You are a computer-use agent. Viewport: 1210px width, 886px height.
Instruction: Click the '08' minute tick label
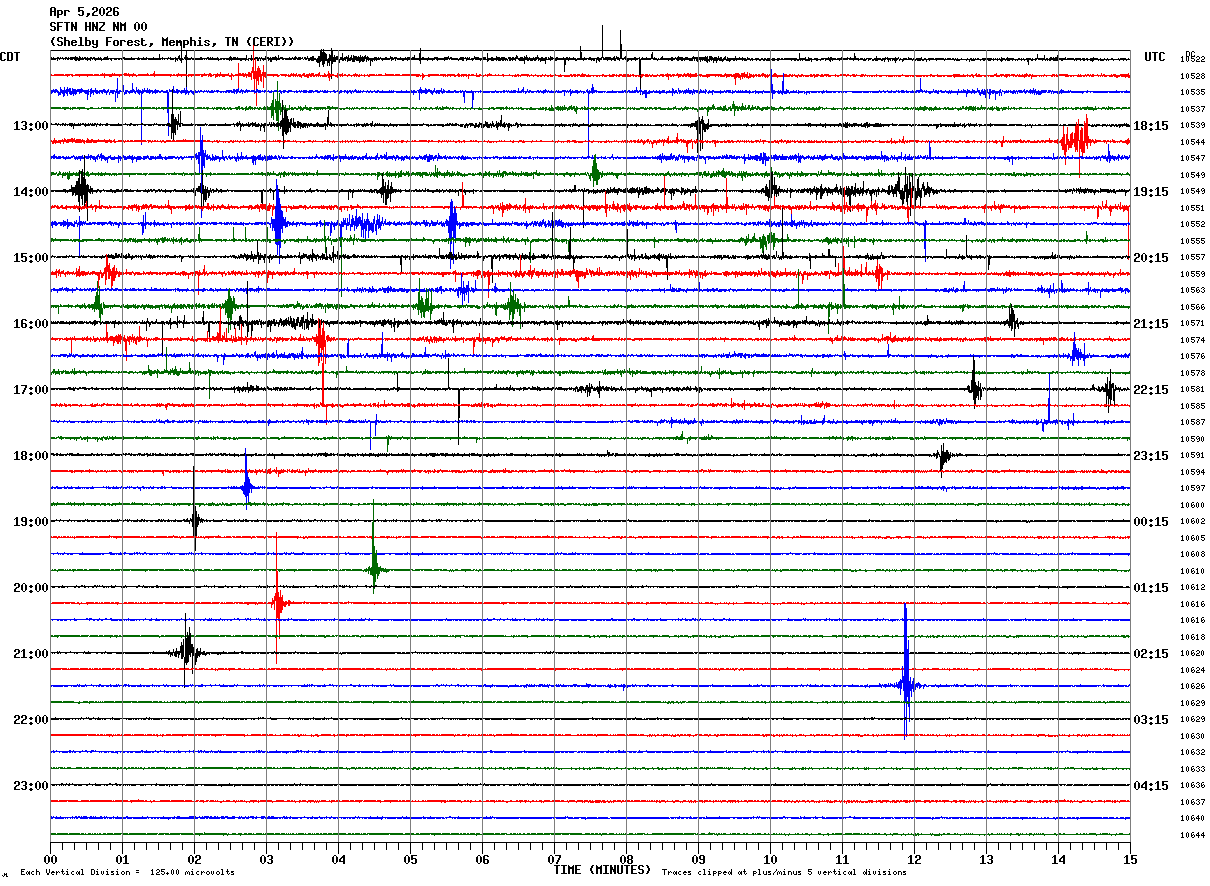[626, 859]
